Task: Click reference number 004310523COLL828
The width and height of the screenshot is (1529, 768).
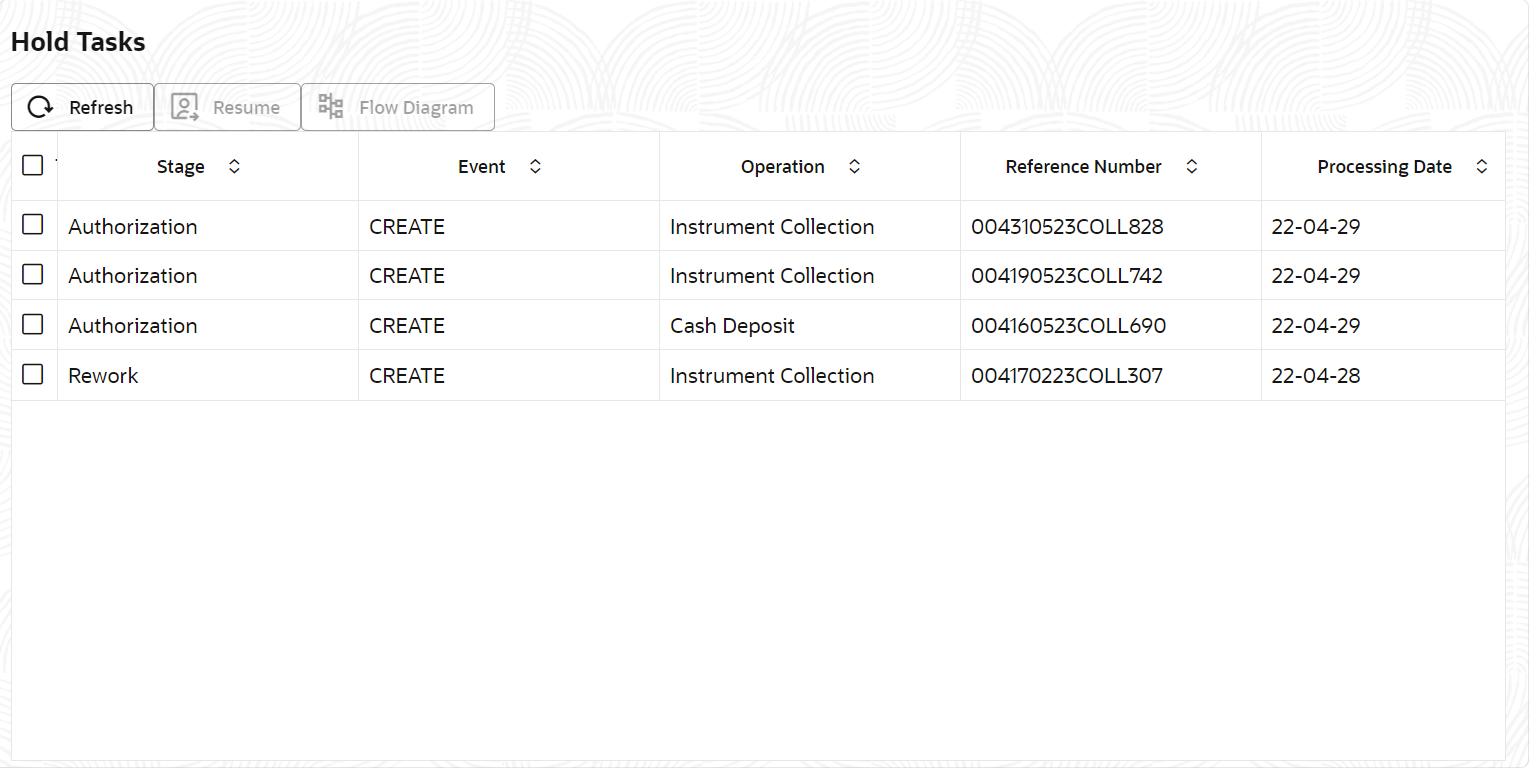Action: tap(1067, 227)
